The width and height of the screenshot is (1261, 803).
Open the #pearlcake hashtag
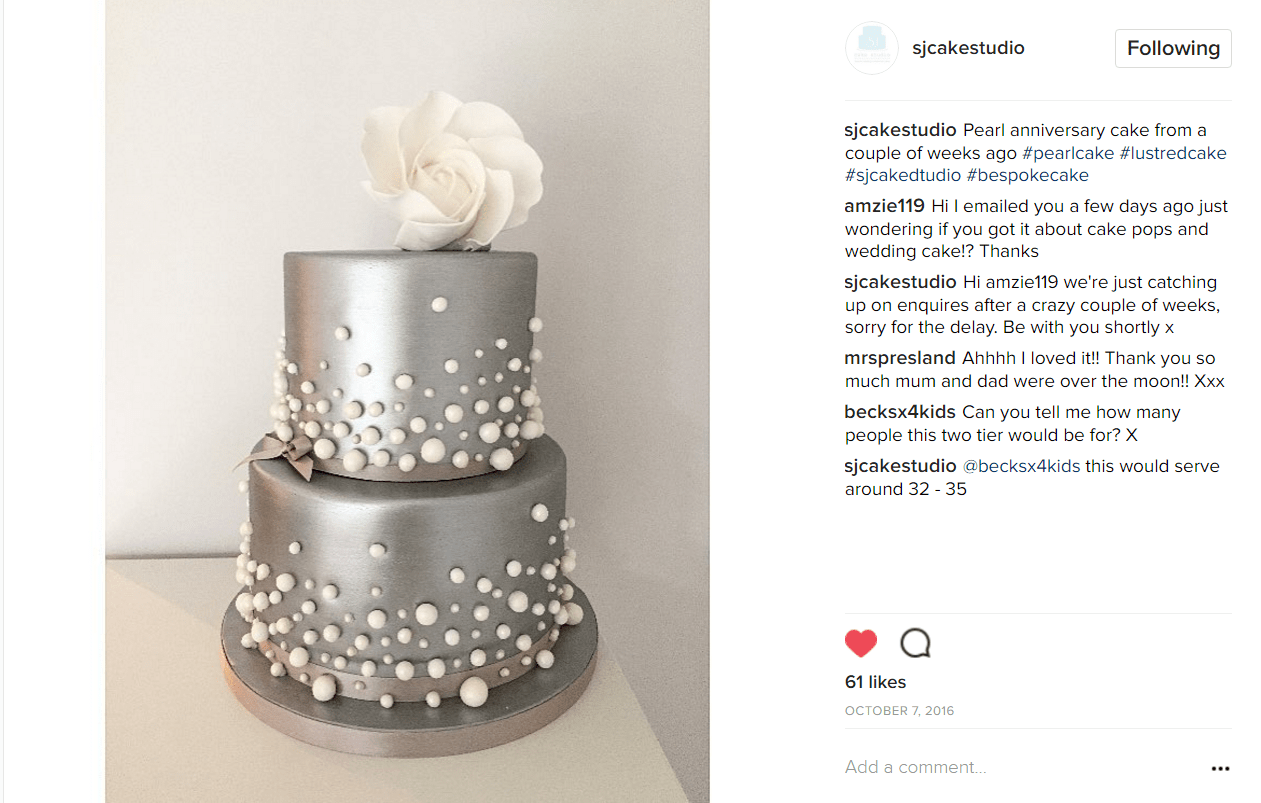(1068, 153)
